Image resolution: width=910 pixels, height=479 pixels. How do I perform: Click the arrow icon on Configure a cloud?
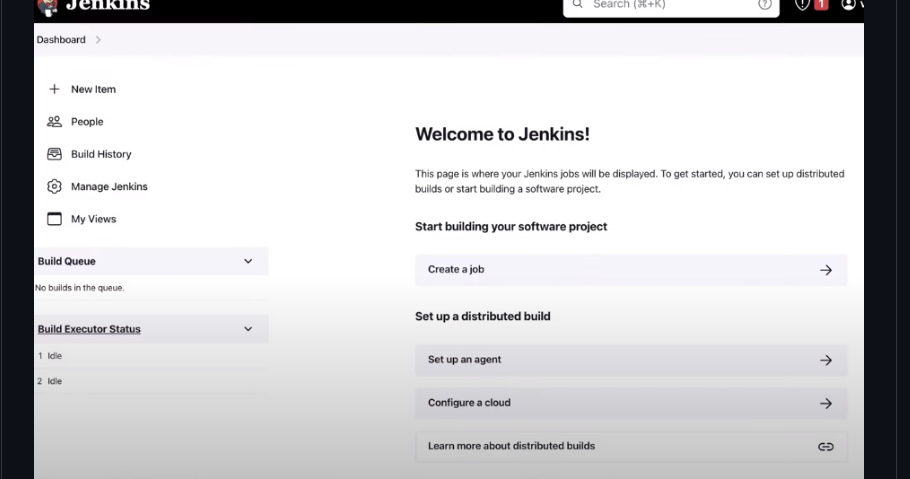tap(826, 404)
